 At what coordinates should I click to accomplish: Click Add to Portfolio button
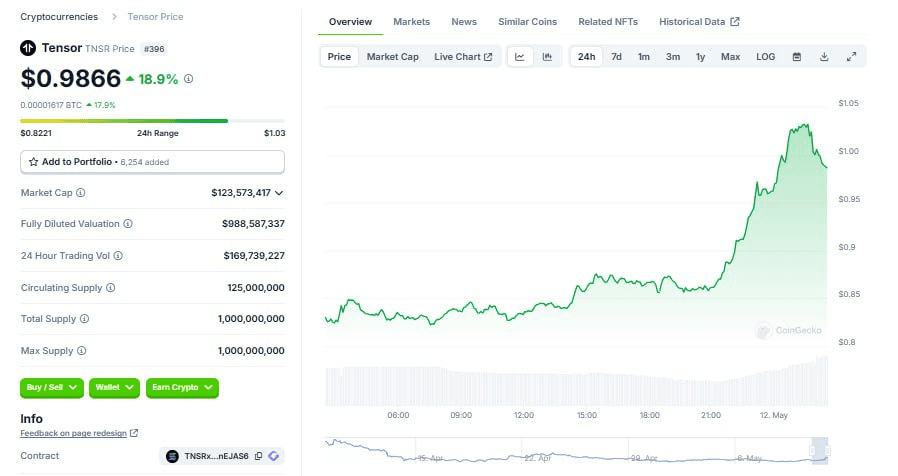[152, 162]
